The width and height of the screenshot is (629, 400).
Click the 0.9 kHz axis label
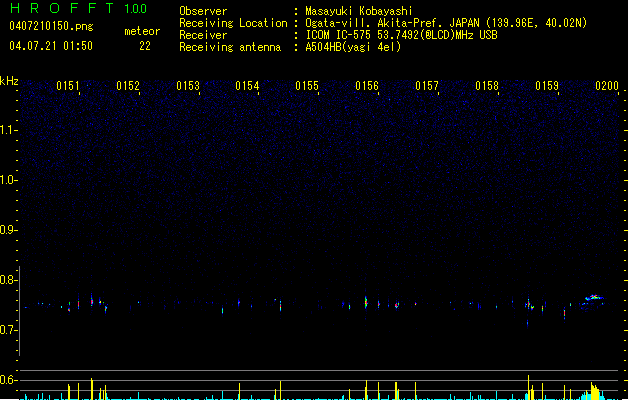pyautogui.click(x=8, y=230)
